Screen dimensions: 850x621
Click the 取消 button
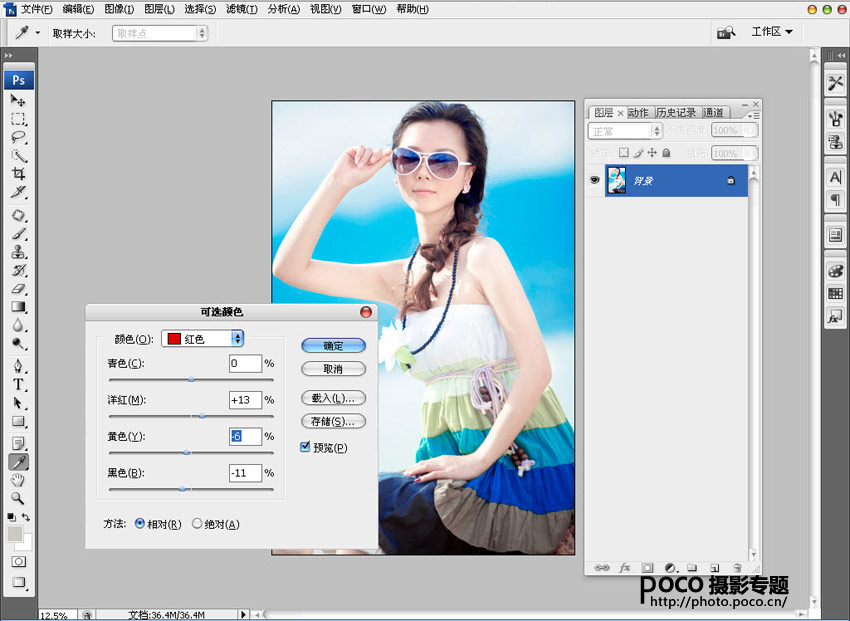click(333, 369)
